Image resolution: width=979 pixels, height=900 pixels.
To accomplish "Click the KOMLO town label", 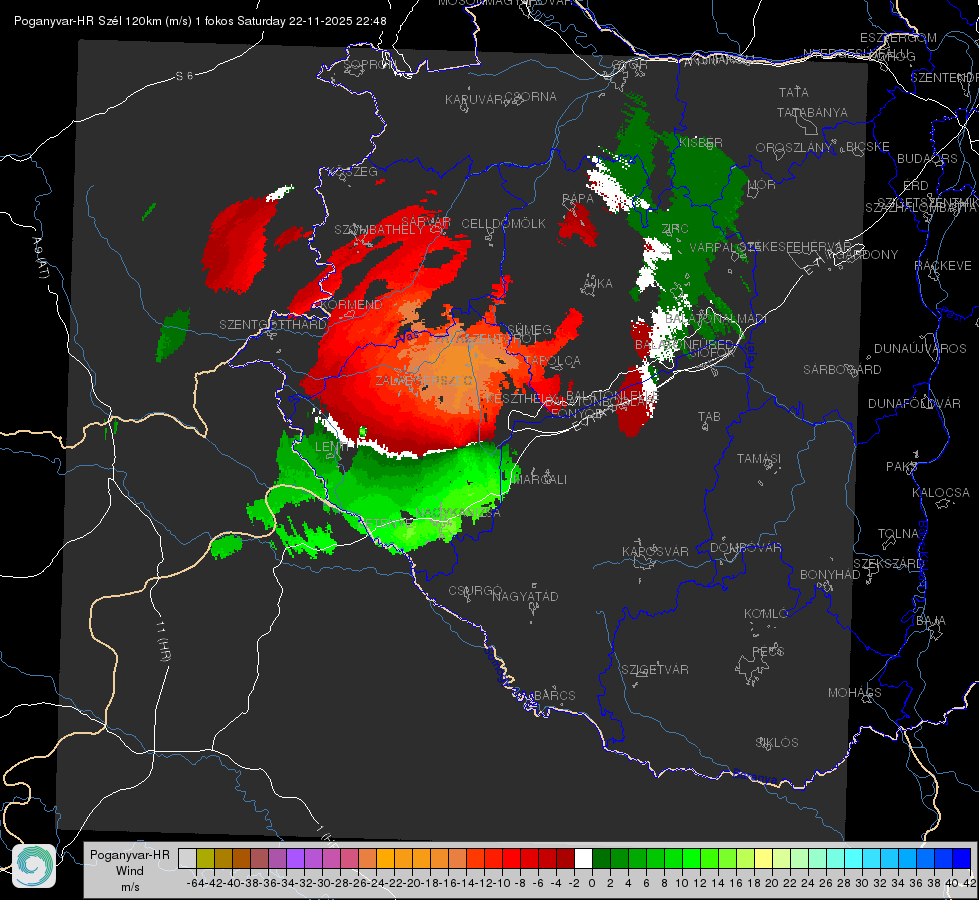I will pos(766,614).
